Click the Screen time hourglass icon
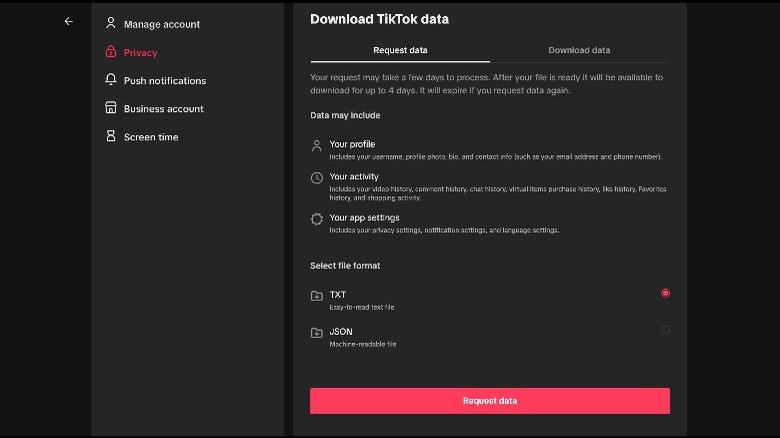This screenshot has height=438, width=780. pyautogui.click(x=111, y=136)
